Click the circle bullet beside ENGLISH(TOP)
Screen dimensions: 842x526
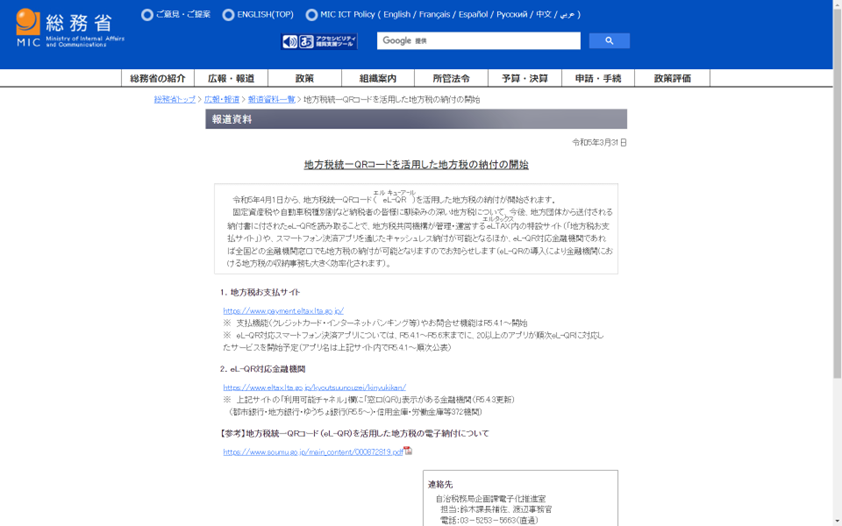(228, 15)
